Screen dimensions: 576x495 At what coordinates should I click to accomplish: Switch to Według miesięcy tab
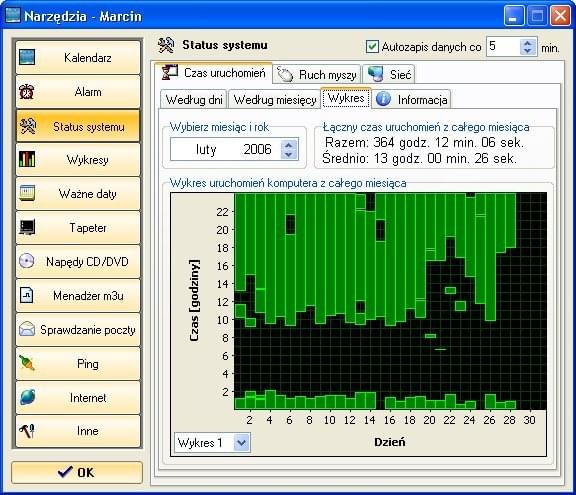click(x=275, y=100)
